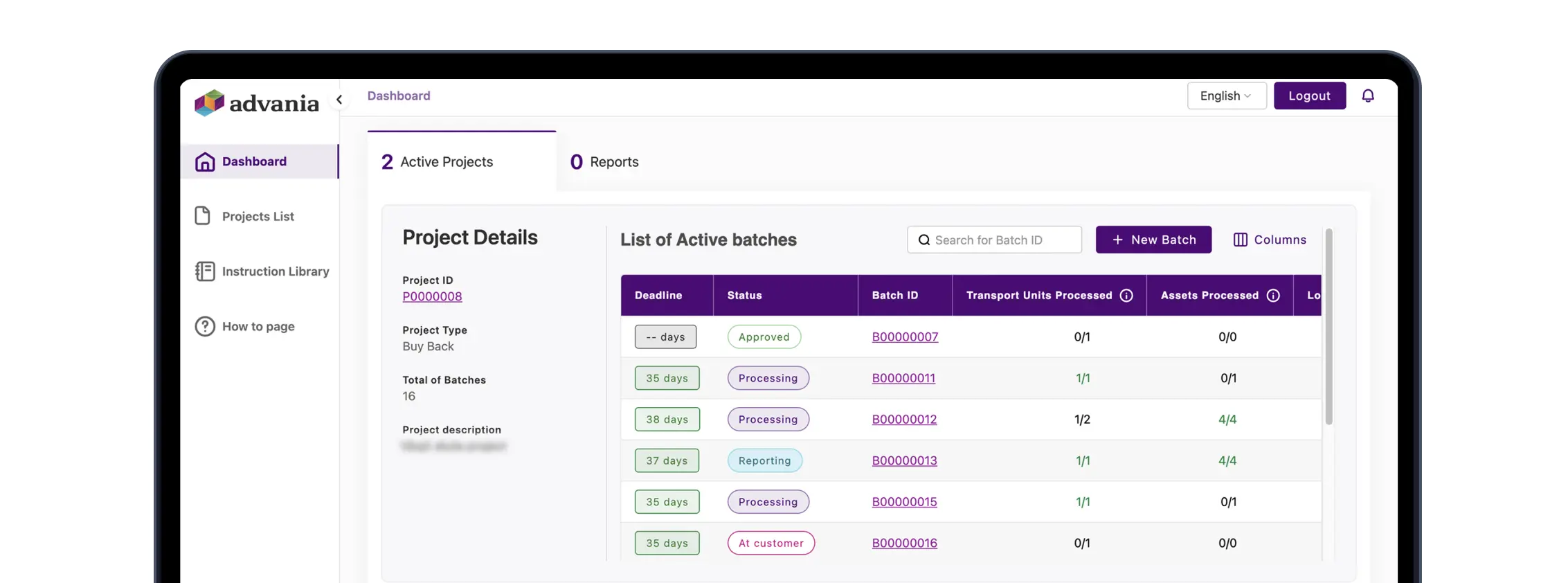This screenshot has height=583, width=1568.
Task: Click the search magnifier icon
Action: coord(924,240)
